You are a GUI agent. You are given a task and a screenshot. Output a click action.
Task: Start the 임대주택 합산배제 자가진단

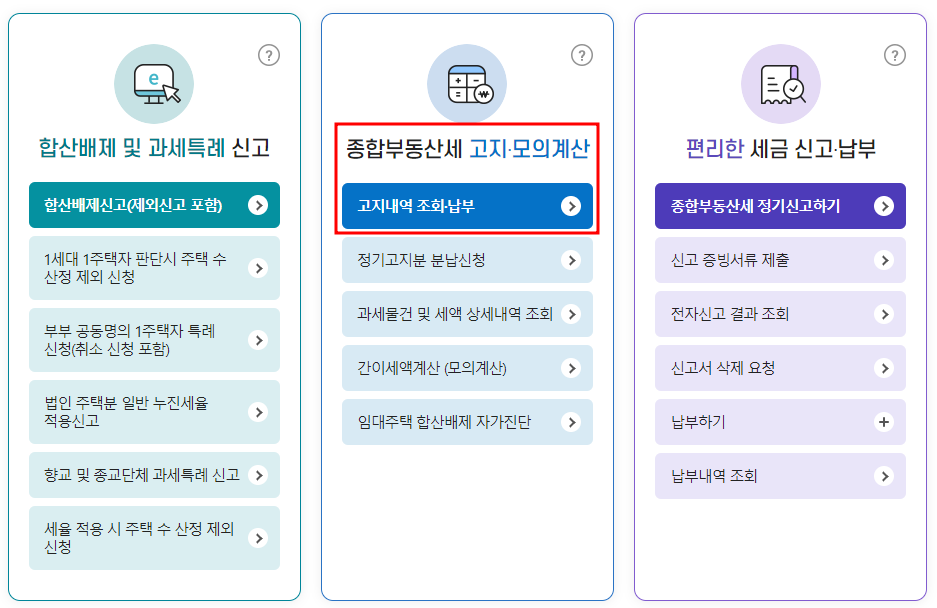pyautogui.click(x=467, y=422)
